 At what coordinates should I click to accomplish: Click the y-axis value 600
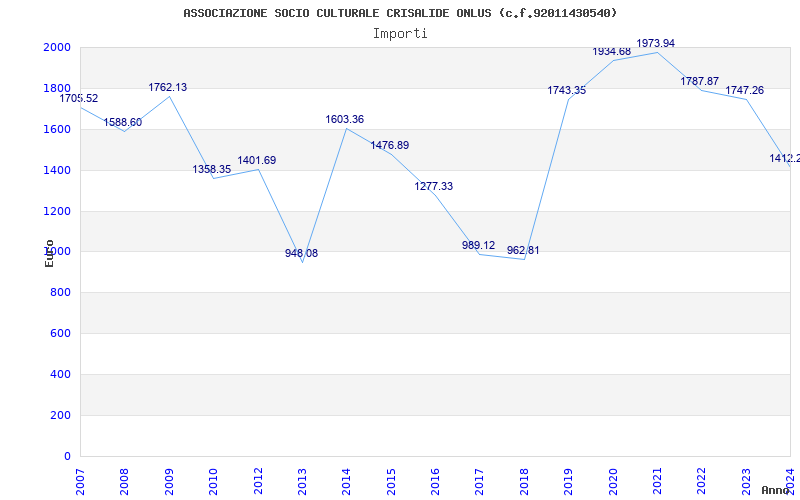point(63,333)
